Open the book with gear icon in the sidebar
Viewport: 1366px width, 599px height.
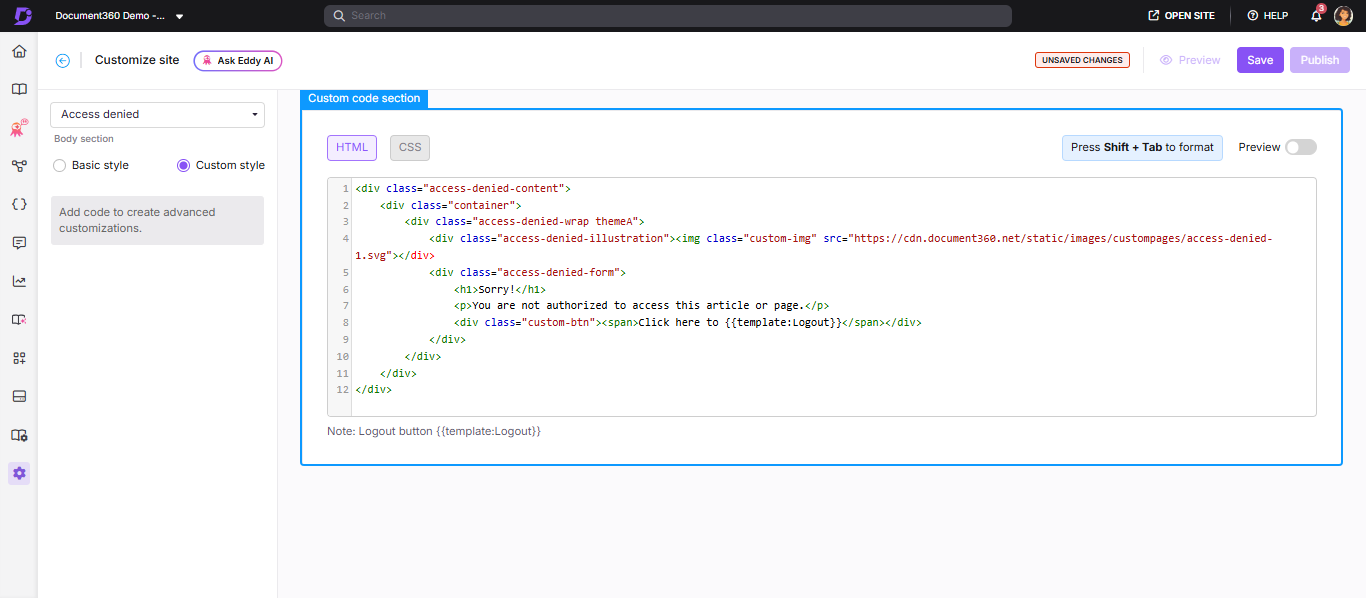19,435
